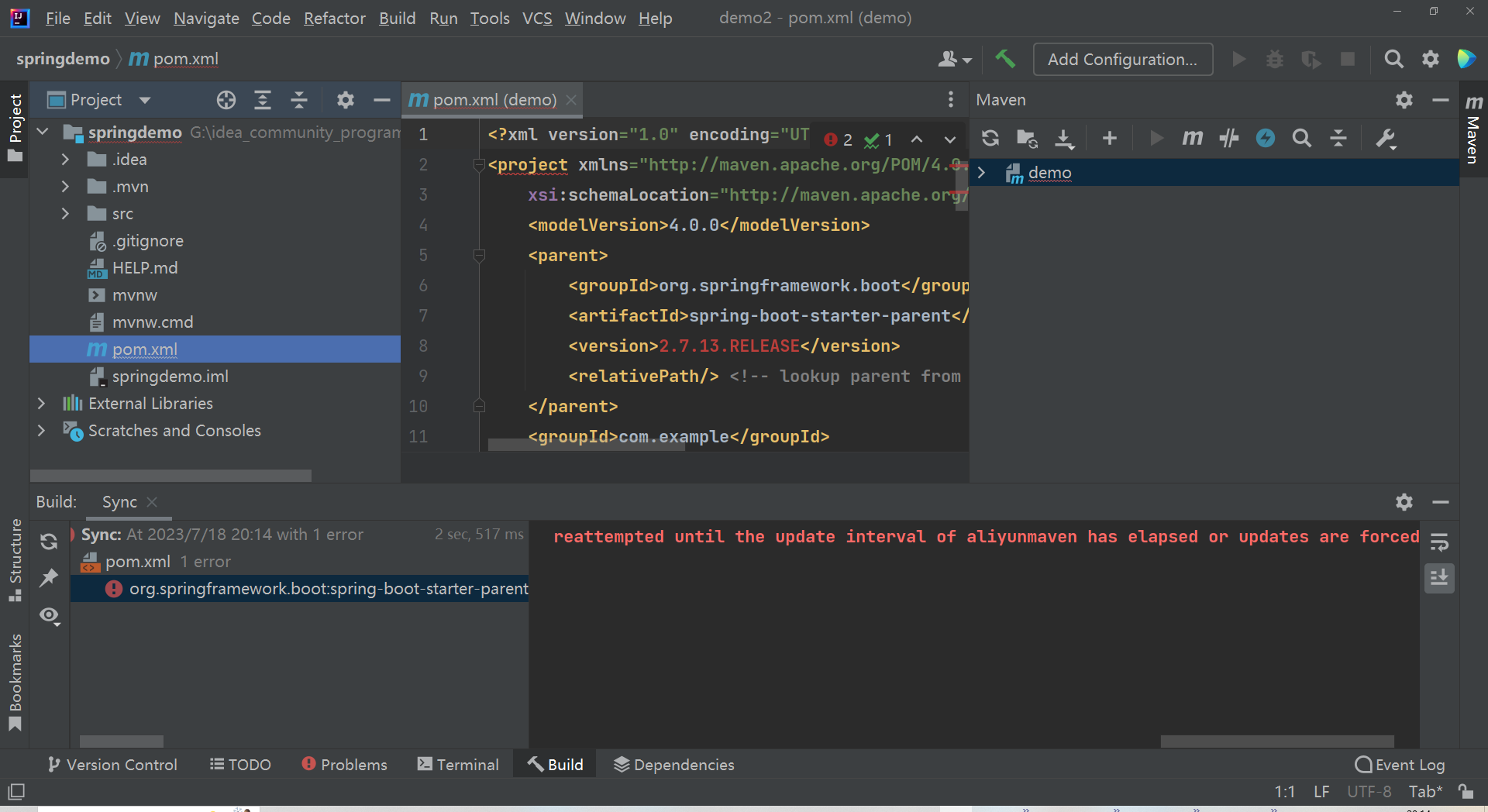Execute Maven Goal m icon

pyautogui.click(x=1193, y=139)
